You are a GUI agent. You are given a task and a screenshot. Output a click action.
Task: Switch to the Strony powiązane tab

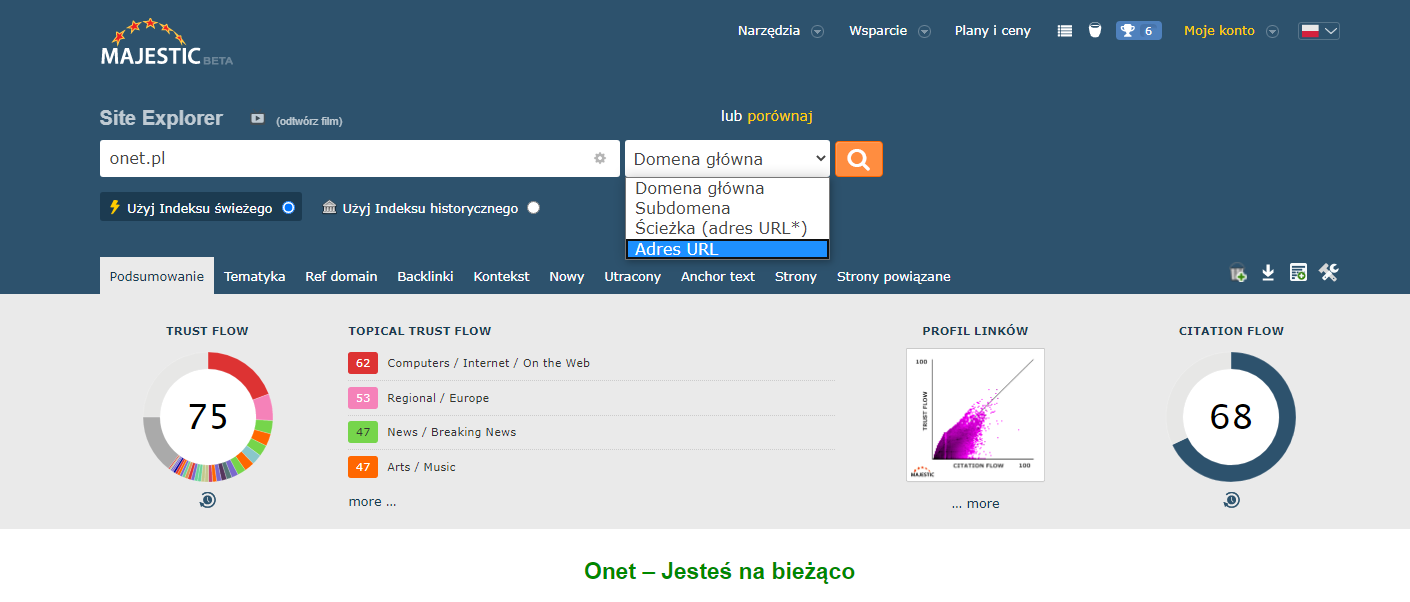893,276
